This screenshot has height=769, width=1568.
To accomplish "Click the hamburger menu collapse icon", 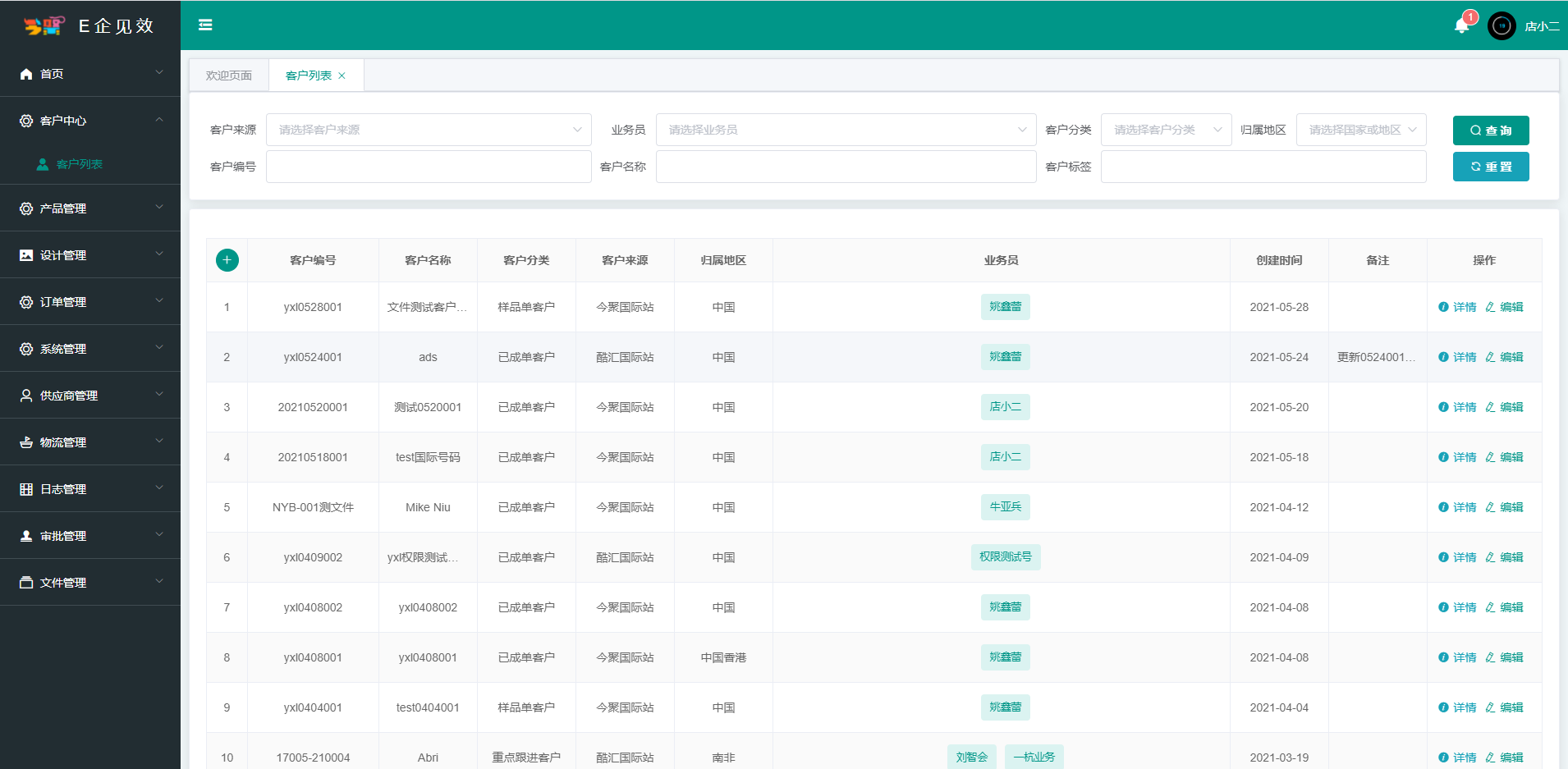I will tap(205, 25).
